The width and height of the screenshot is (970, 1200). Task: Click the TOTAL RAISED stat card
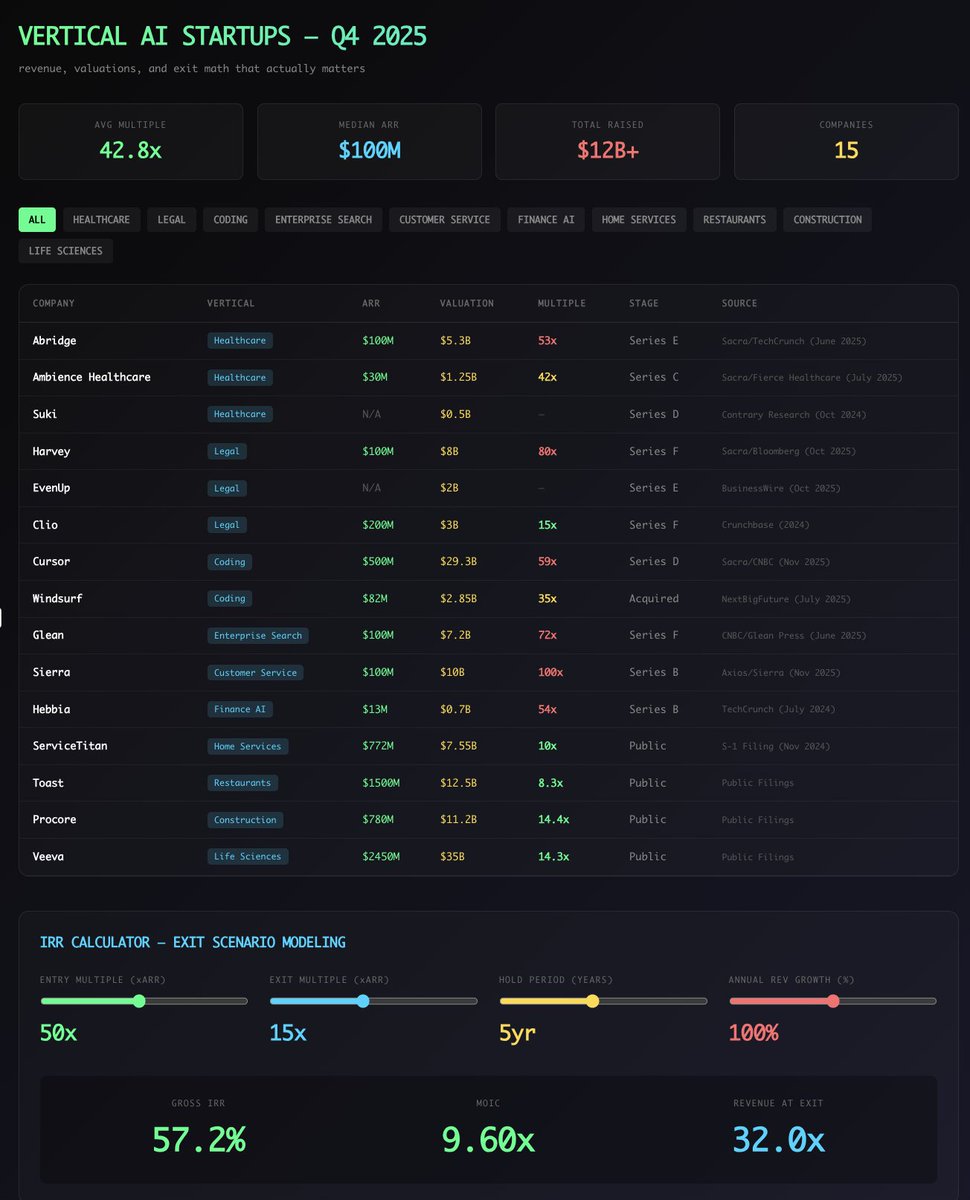coord(608,141)
